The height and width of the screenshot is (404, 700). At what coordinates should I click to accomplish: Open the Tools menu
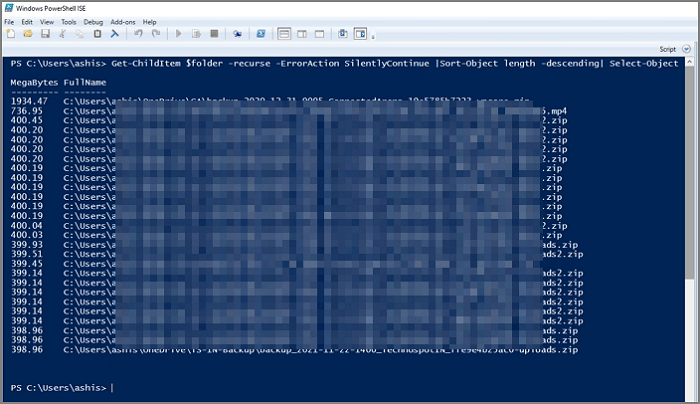click(x=68, y=21)
